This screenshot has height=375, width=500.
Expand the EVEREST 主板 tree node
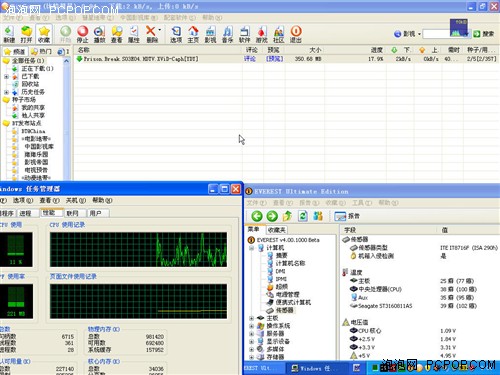click(x=252, y=318)
